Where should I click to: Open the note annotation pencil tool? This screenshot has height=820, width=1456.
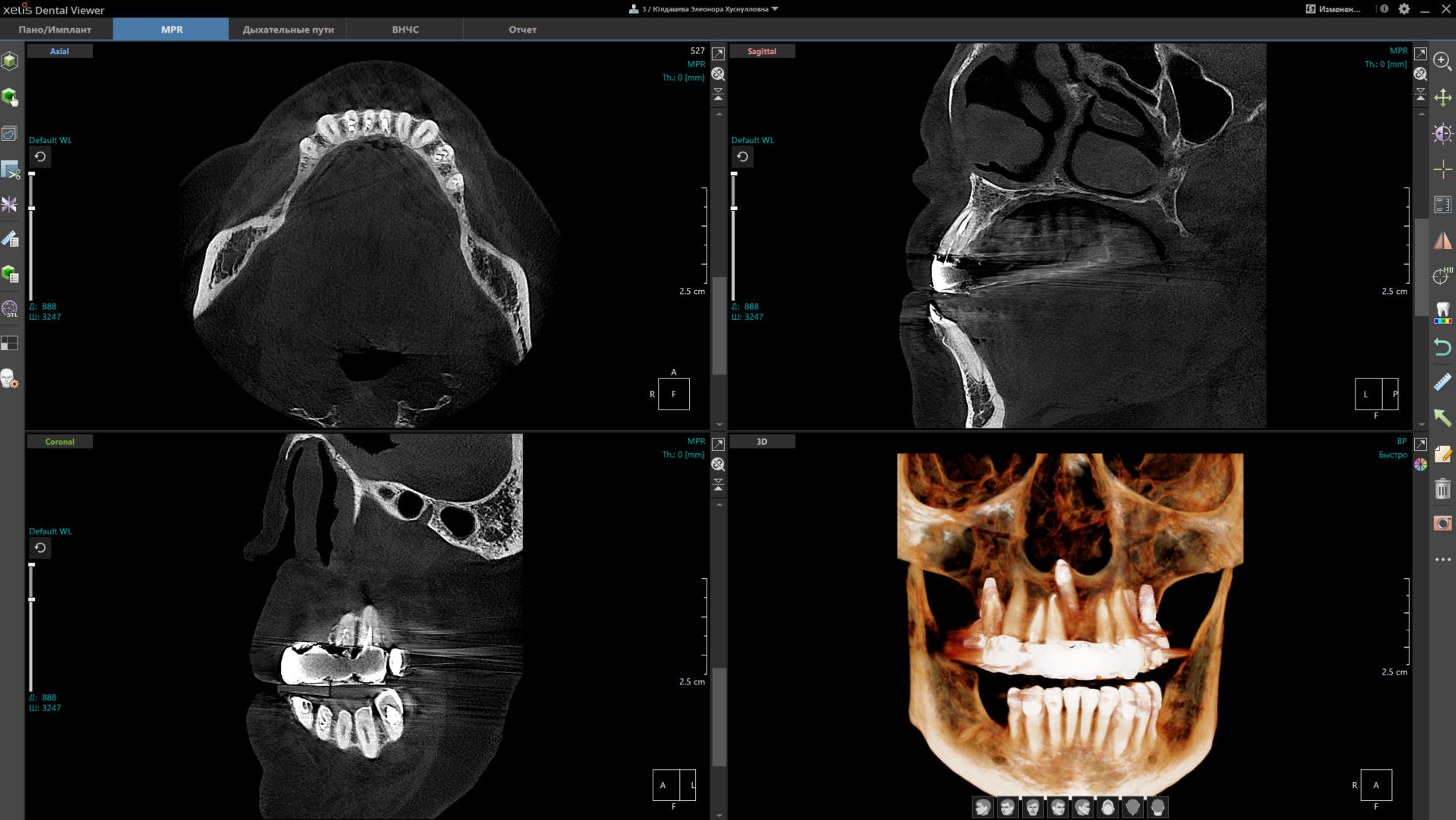[x=1442, y=454]
